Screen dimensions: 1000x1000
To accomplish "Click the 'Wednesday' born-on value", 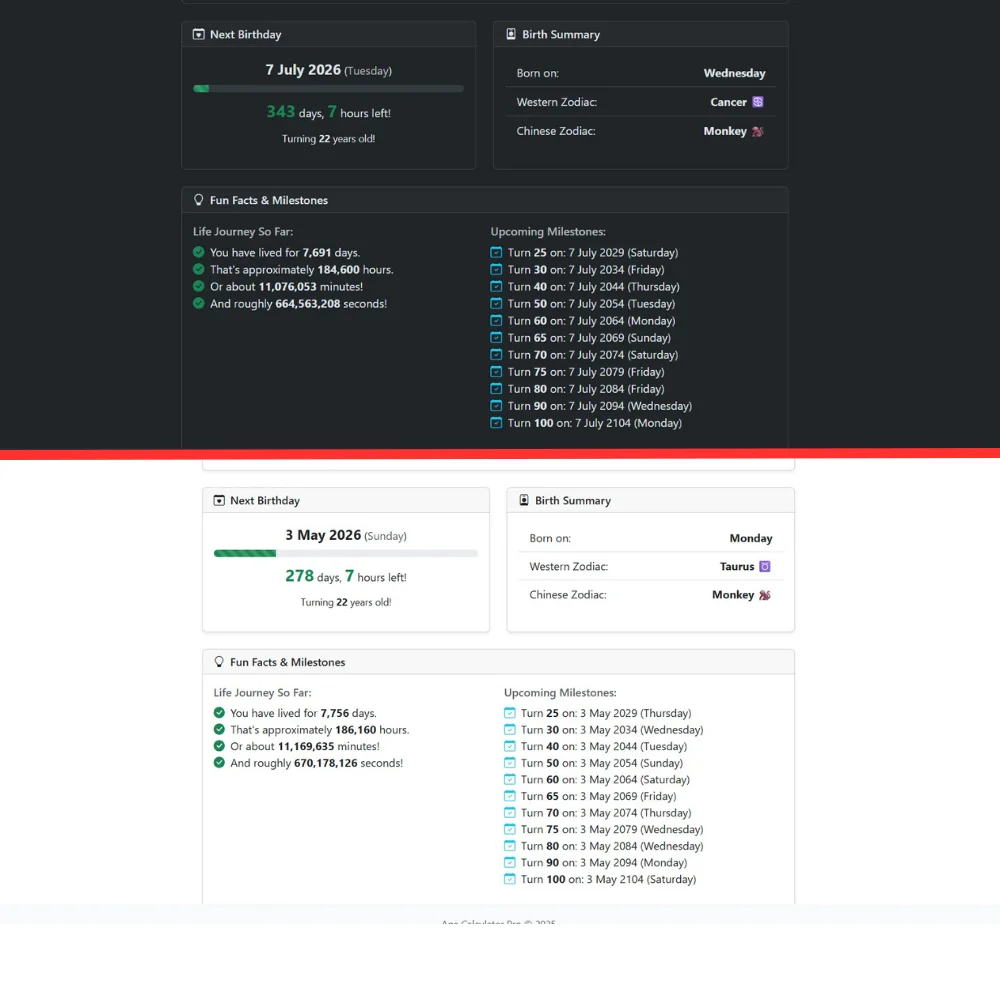I will point(734,73).
